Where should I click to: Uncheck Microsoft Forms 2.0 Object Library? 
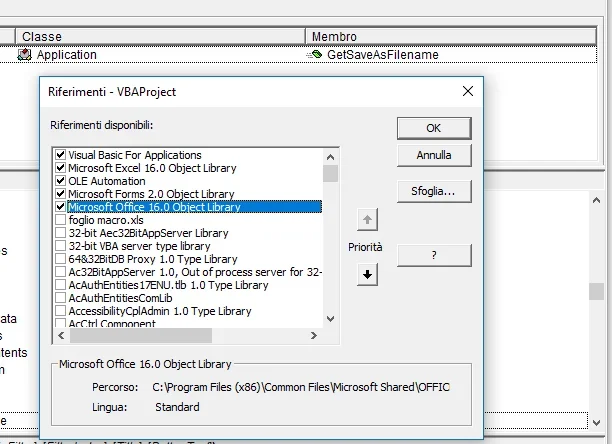(x=60, y=194)
